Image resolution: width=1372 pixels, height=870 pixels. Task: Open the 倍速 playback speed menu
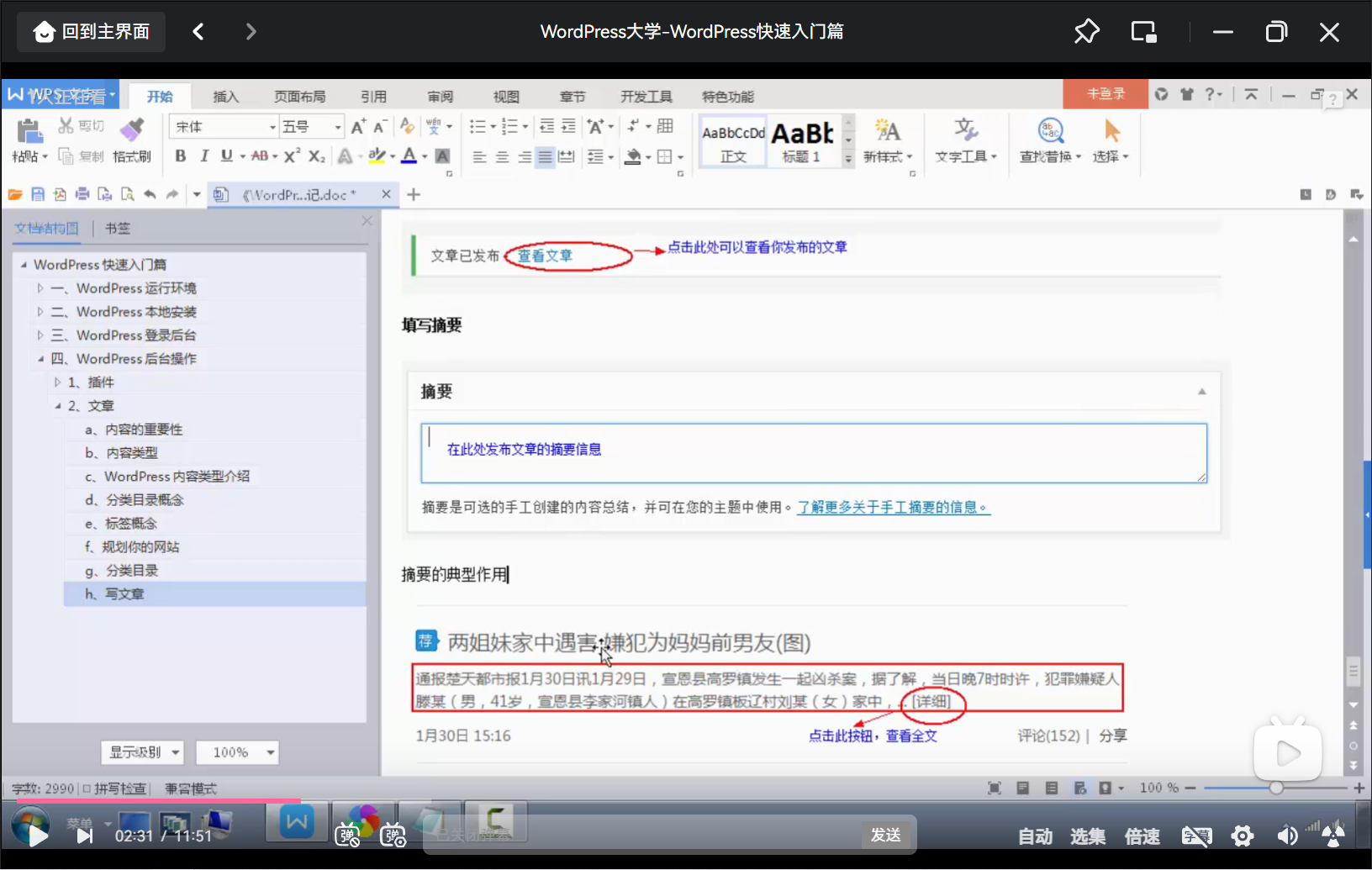(1142, 836)
